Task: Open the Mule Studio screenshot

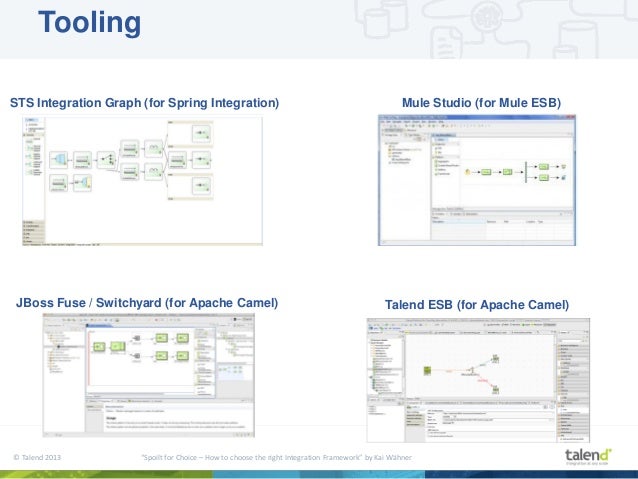Action: [x=476, y=180]
